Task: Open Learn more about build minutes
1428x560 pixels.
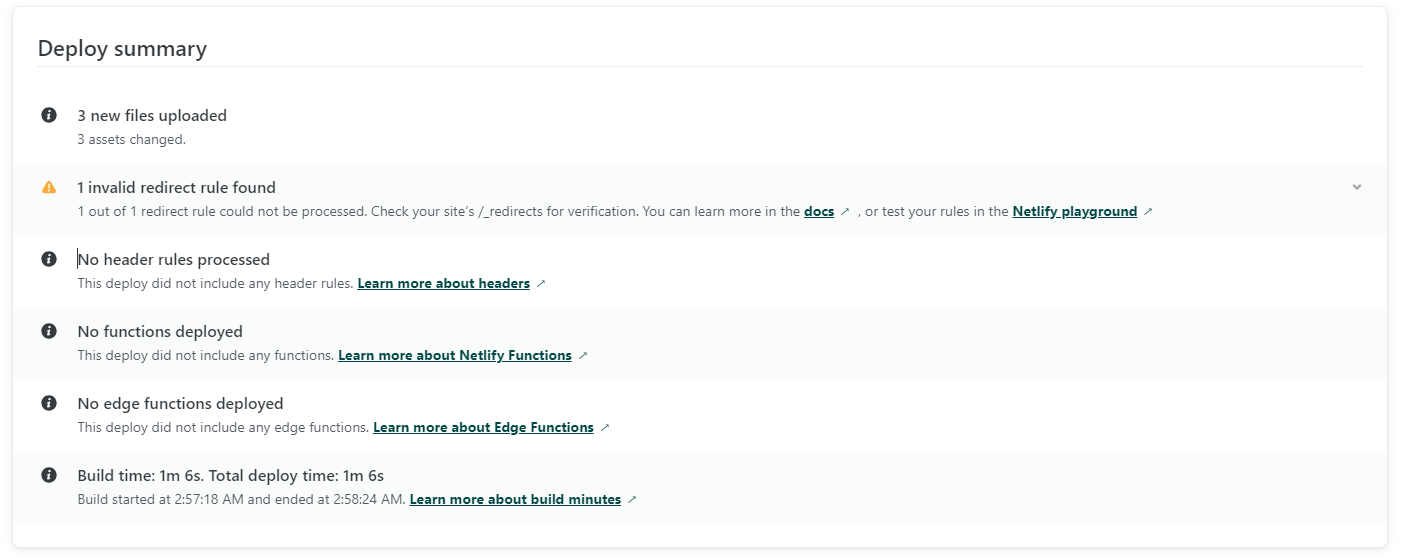Action: coord(515,500)
